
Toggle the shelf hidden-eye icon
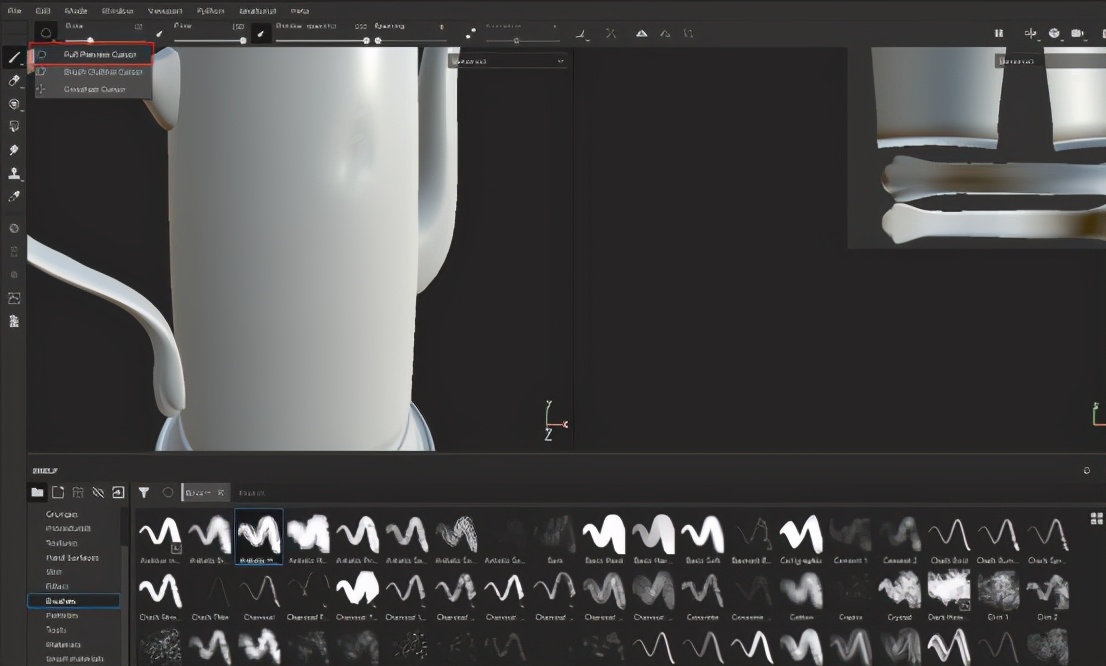pyautogui.click(x=98, y=492)
